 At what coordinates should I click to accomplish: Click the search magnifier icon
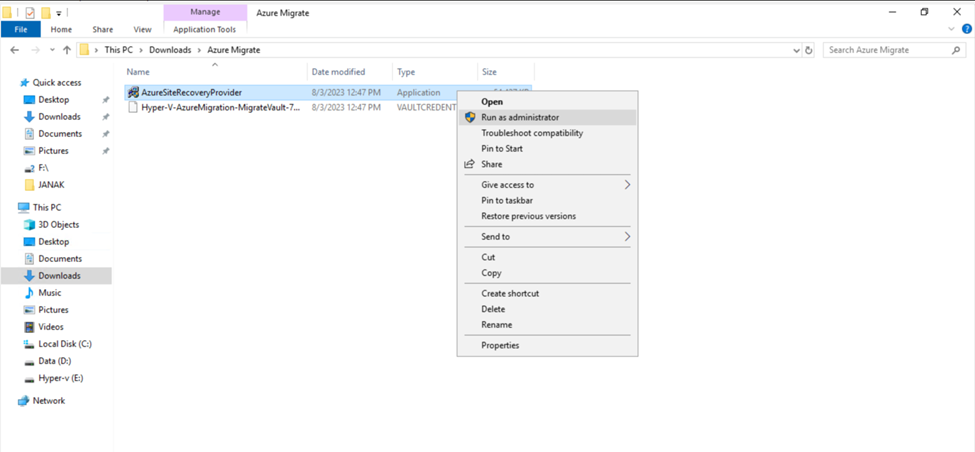pyautogui.click(x=956, y=50)
